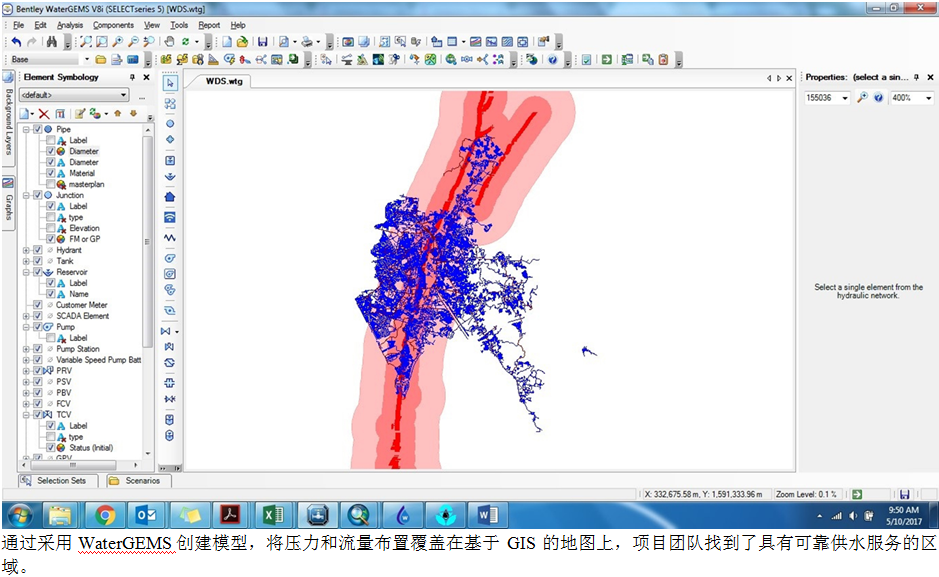Toggle the TCV Status (Initial) checkbox
This screenshot has width=939, height=577.
coord(51,448)
